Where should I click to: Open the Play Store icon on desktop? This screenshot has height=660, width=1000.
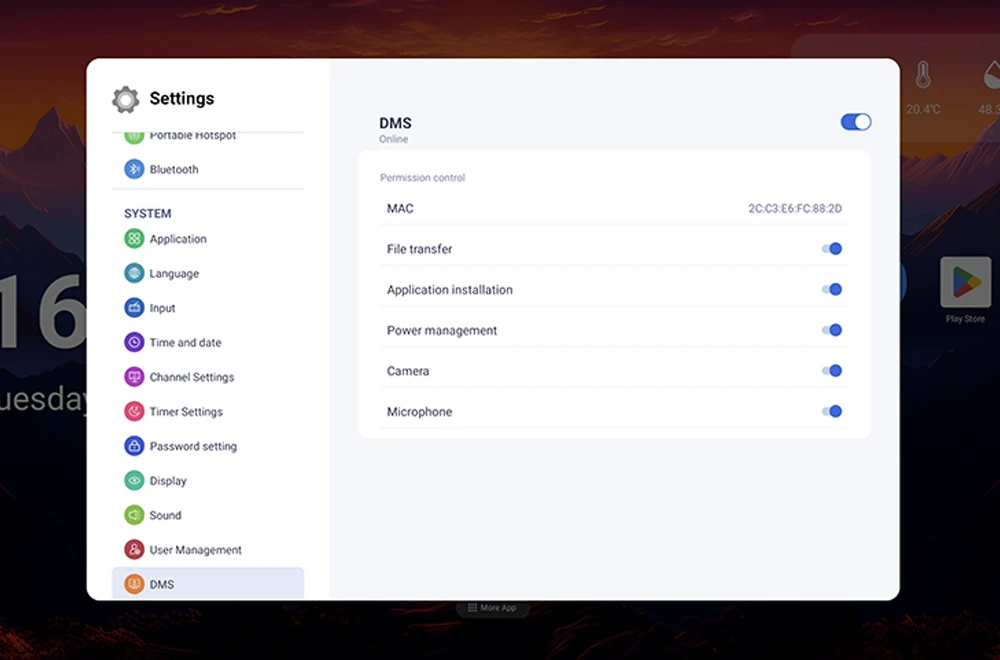(966, 282)
